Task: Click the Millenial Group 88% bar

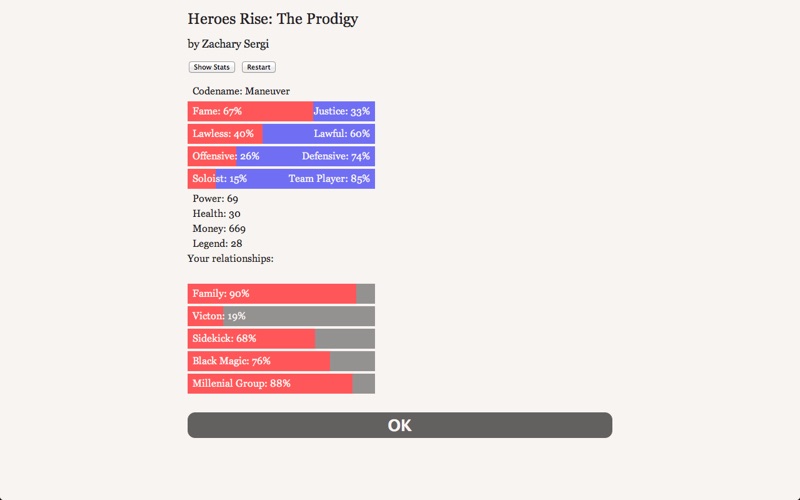Action: (269, 383)
